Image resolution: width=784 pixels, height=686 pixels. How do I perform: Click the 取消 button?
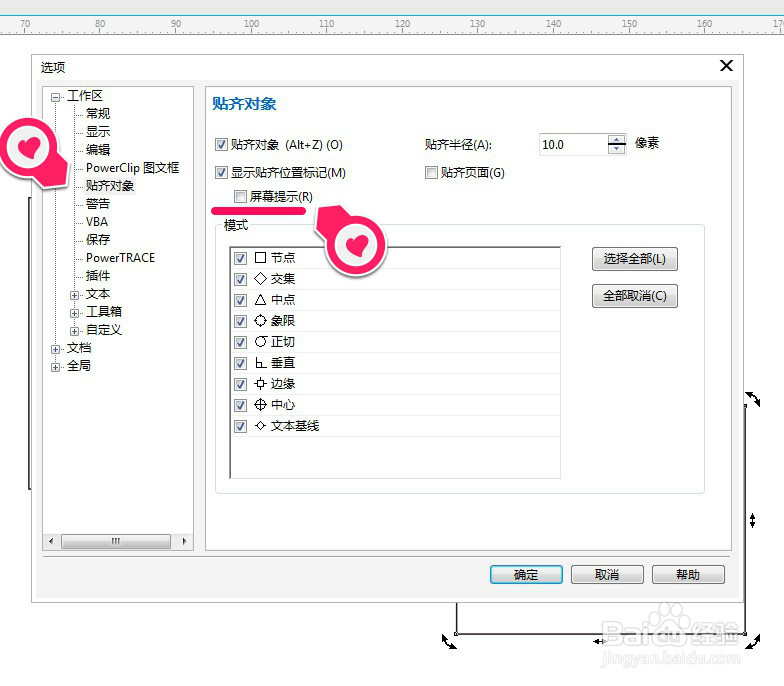[607, 574]
